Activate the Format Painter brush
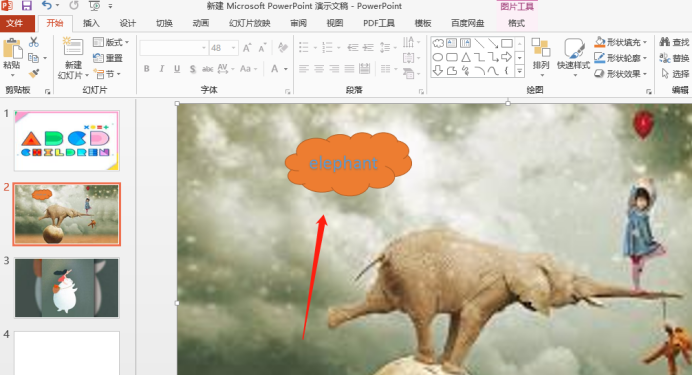The image size is (693, 375). point(34,73)
